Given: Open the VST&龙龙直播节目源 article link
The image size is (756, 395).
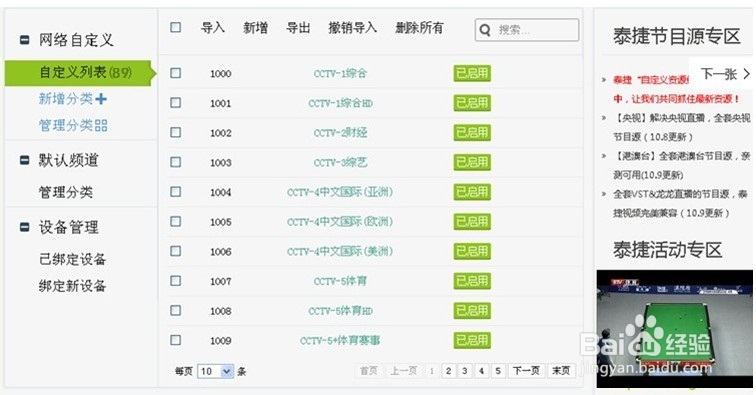Looking at the screenshot, I should coord(680,204).
